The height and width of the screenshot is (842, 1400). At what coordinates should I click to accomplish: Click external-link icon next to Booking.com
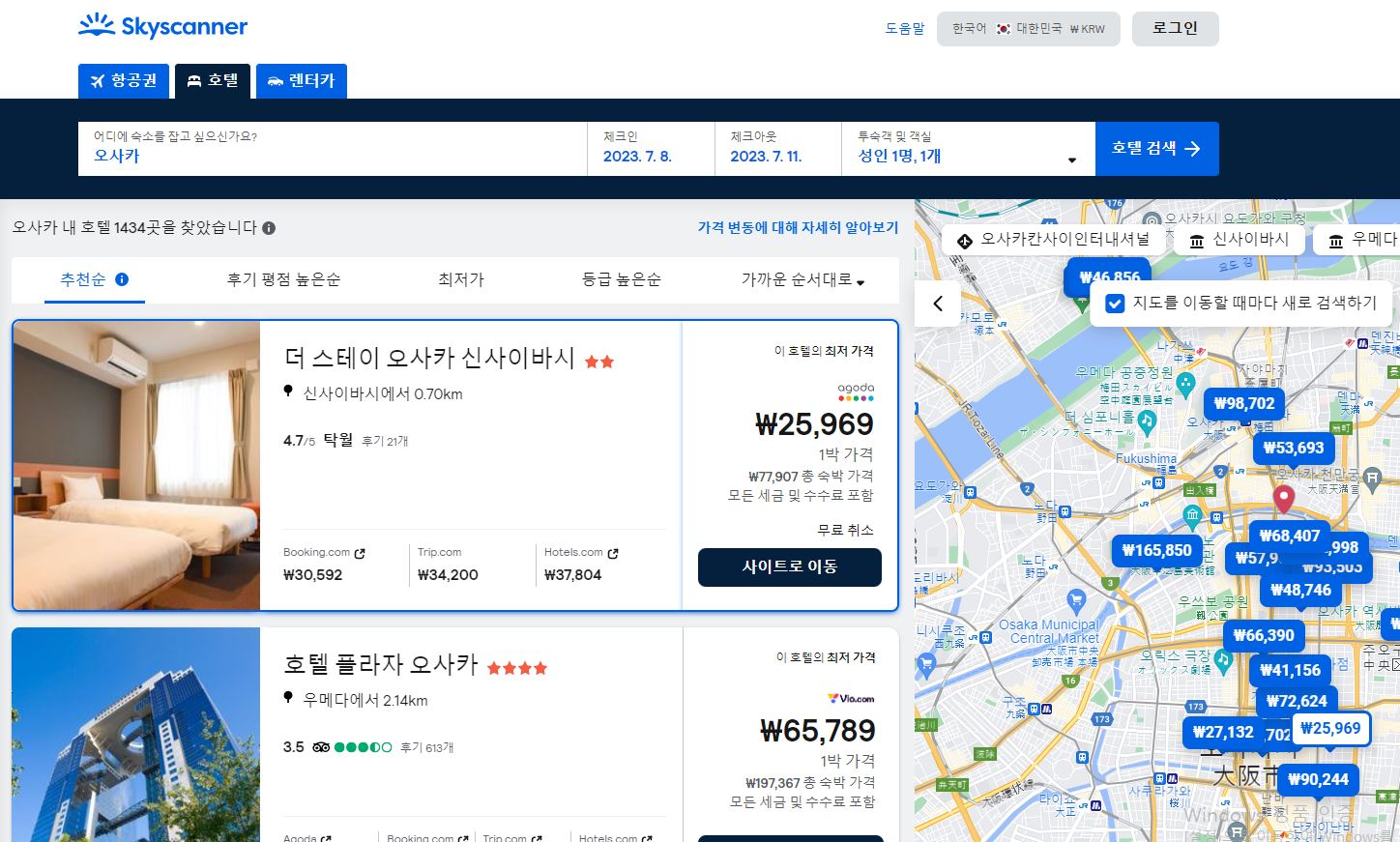(x=360, y=554)
